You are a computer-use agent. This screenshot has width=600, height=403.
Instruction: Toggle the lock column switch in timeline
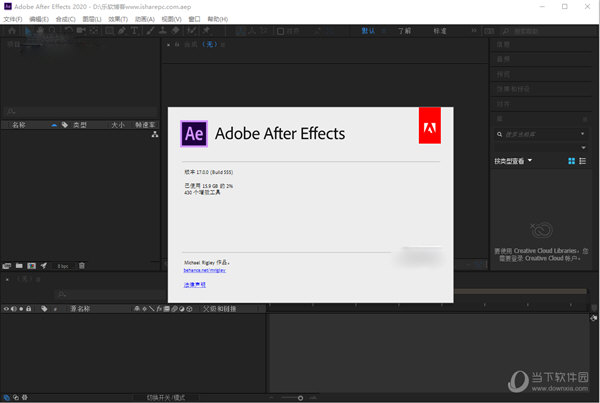(x=28, y=309)
